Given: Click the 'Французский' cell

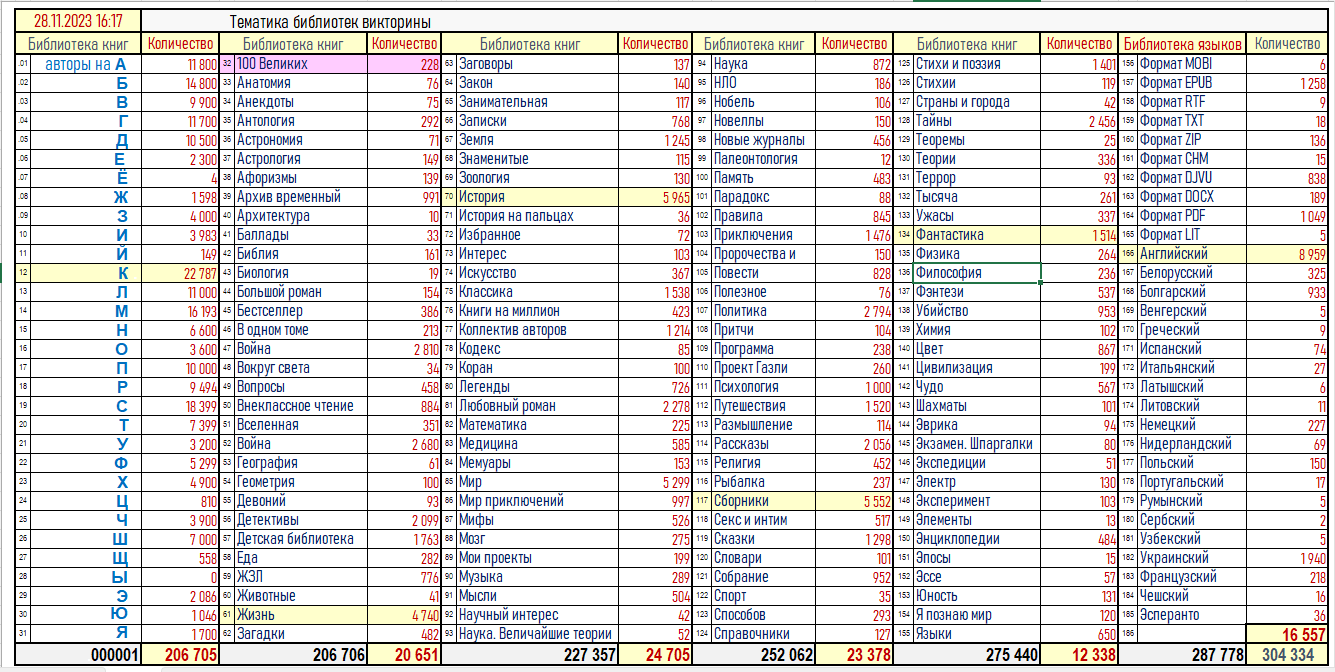Looking at the screenshot, I should click(x=1192, y=577).
